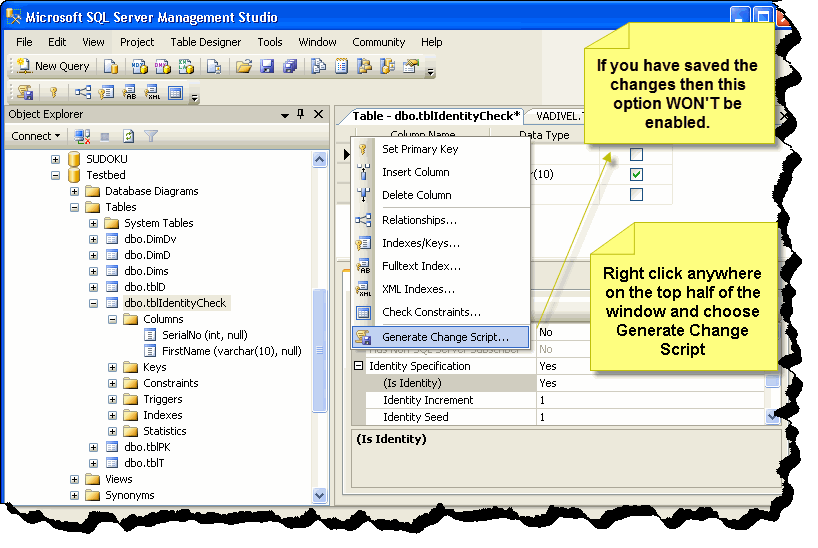Screen dimensions: 818x548
Task: Click Identity Seed value field
Action: pyautogui.click(x=649, y=417)
